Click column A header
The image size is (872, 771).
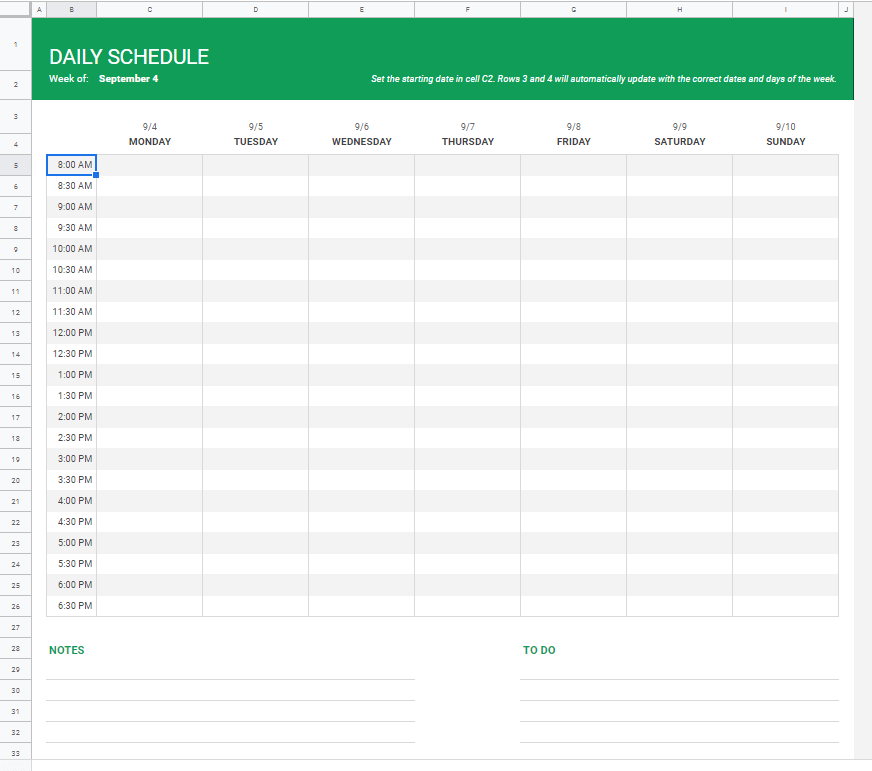38,8
